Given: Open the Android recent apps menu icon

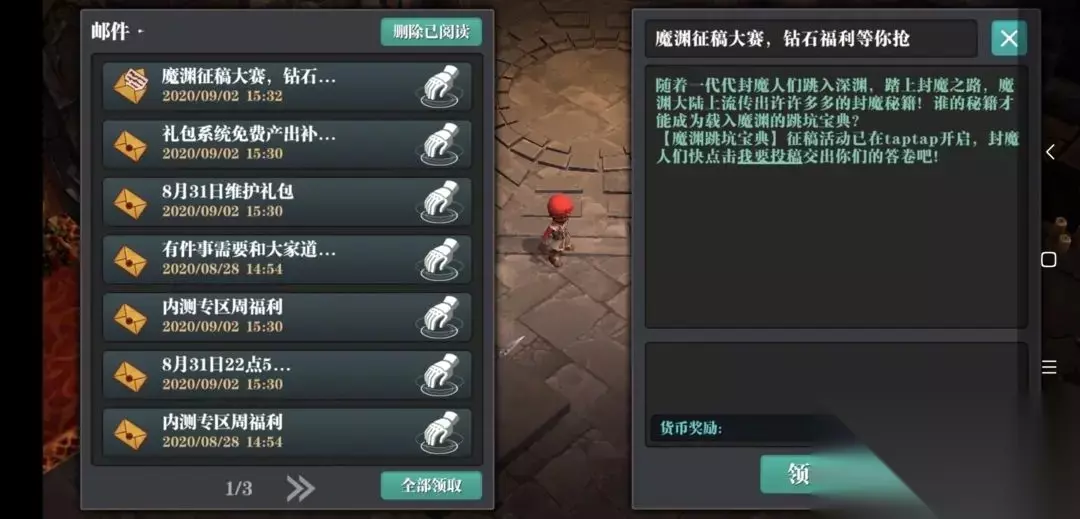Looking at the screenshot, I should click(1049, 367).
